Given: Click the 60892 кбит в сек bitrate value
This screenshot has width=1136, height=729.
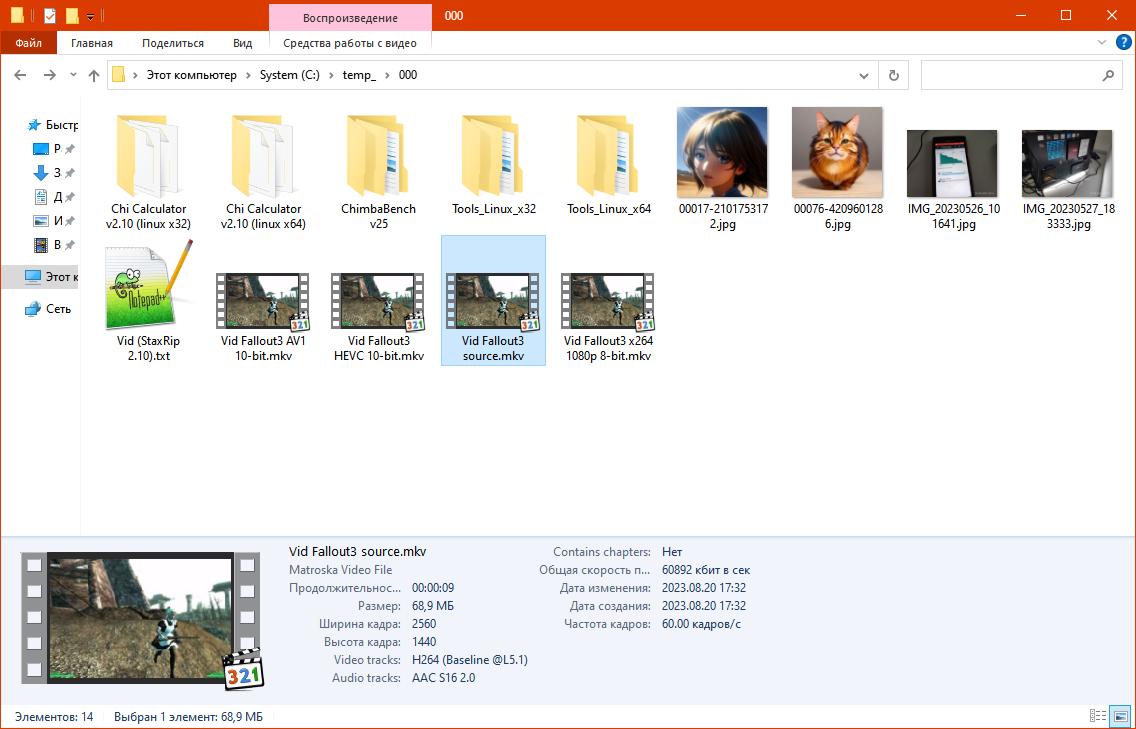Looking at the screenshot, I should click(x=706, y=570).
